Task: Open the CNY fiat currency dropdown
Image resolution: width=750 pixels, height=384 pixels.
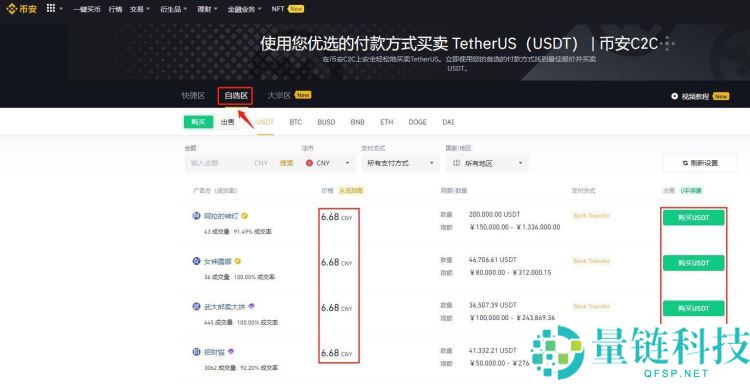Action: [329, 163]
